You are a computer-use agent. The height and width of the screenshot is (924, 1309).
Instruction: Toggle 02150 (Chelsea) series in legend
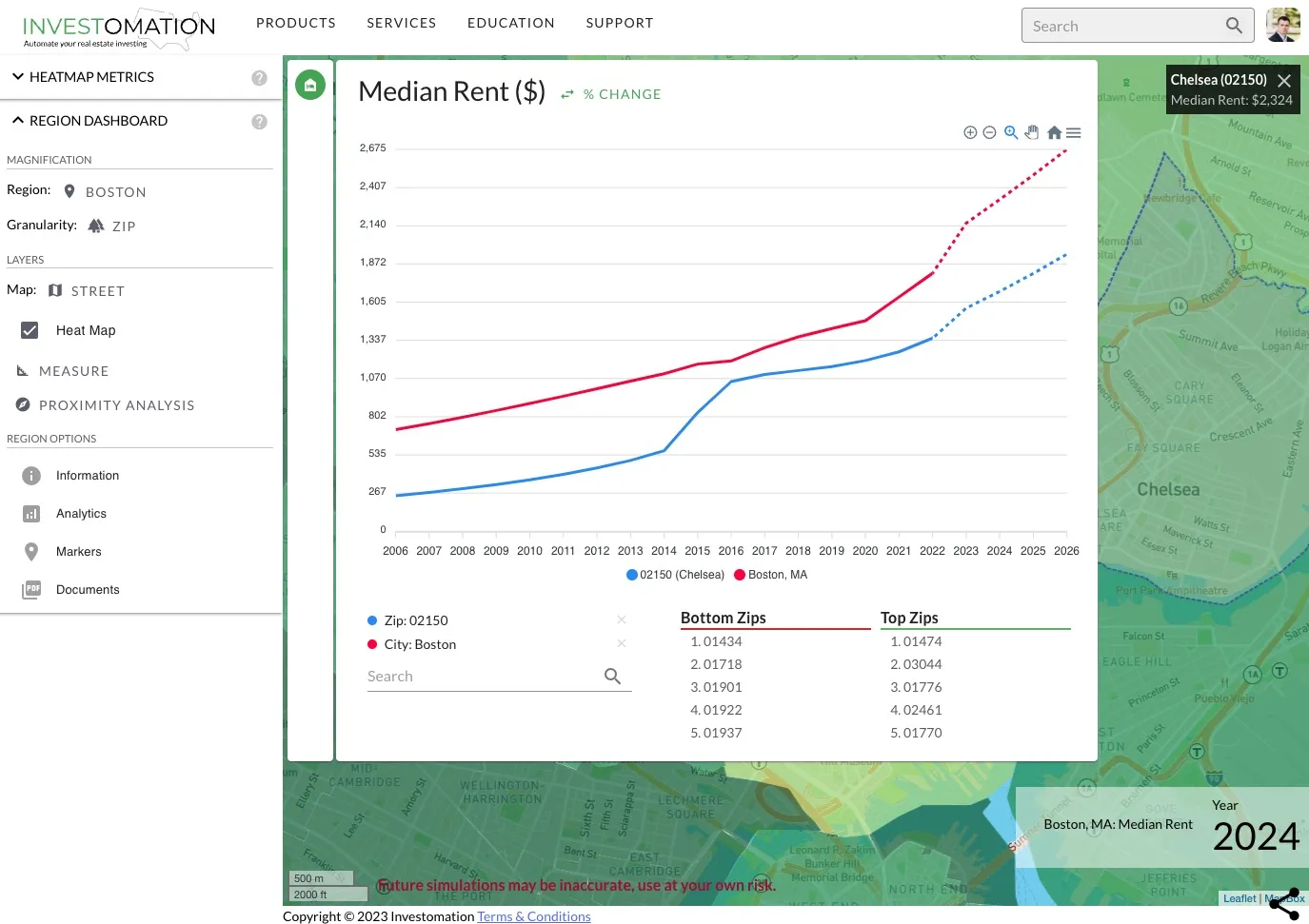pos(675,575)
